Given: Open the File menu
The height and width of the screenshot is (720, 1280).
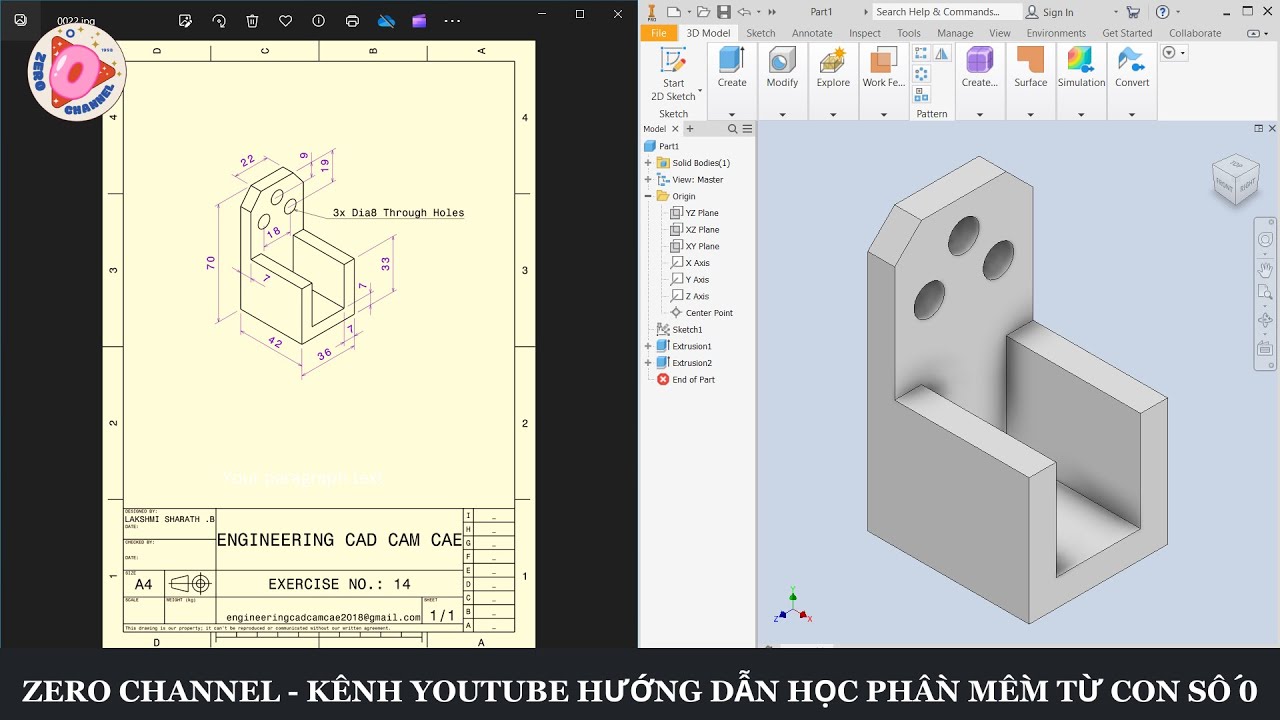Looking at the screenshot, I should pyautogui.click(x=658, y=33).
